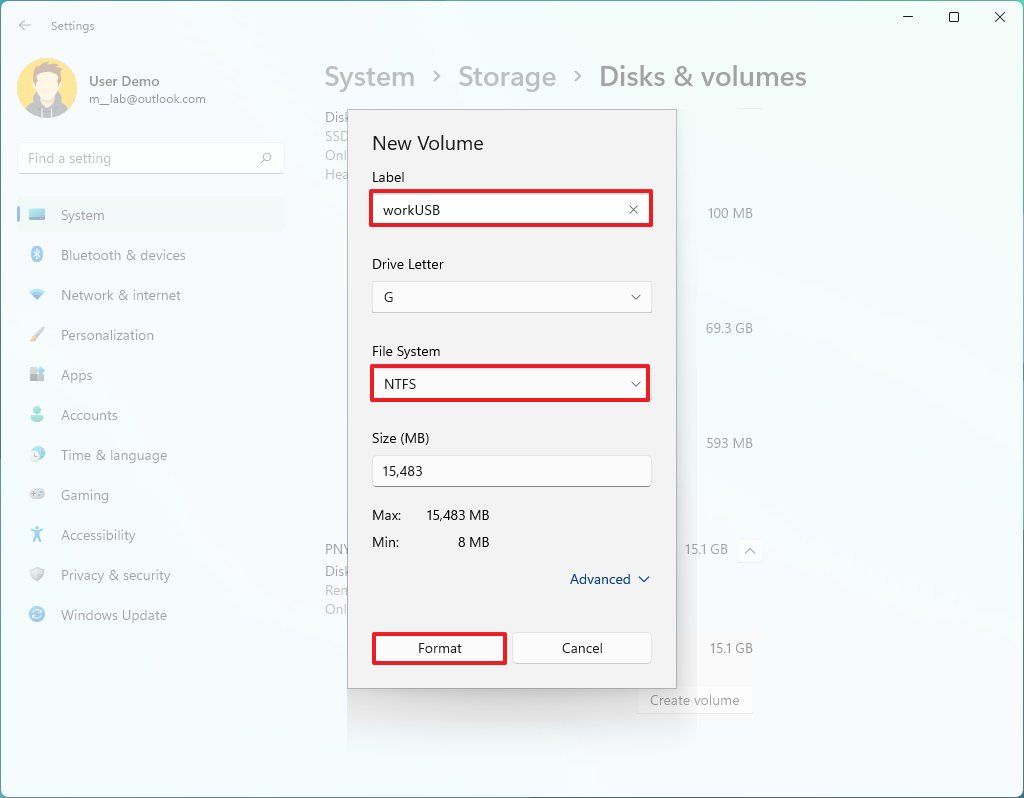
Task: Click the User Demo profile picture
Action: 47,88
